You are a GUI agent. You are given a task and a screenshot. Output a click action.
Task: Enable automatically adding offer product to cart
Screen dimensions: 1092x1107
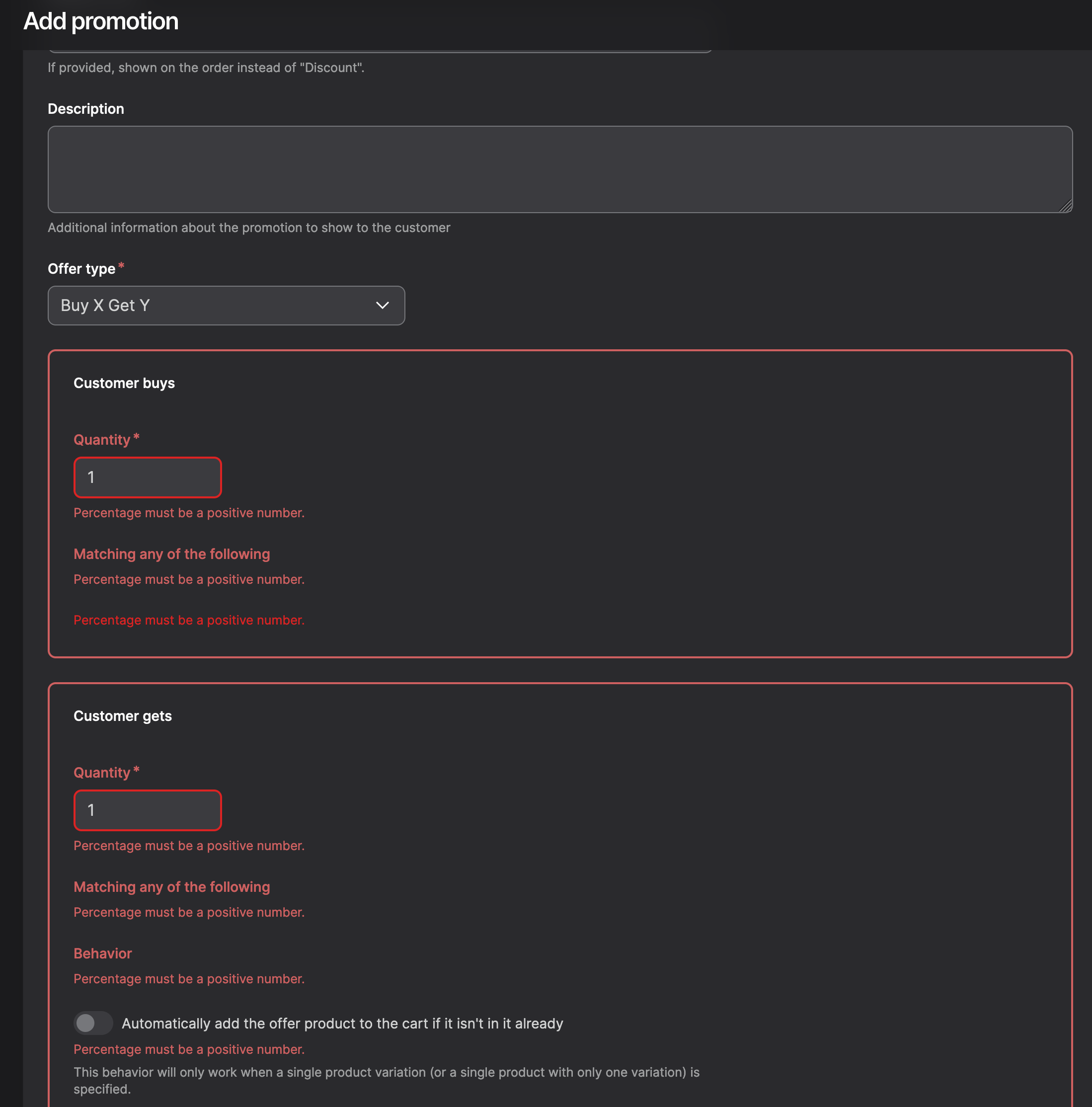pyautogui.click(x=93, y=1024)
